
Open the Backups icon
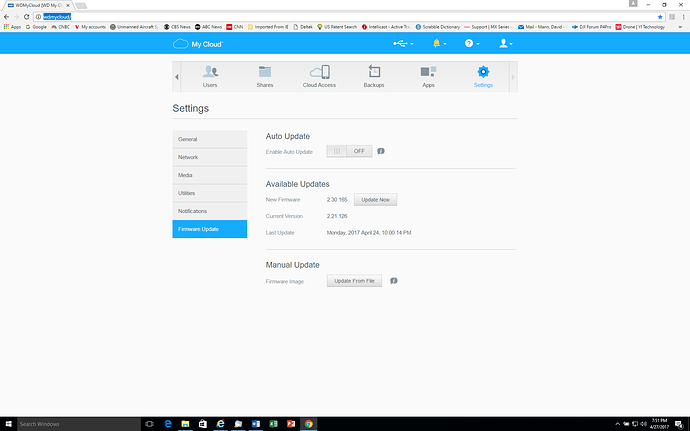pos(374,71)
